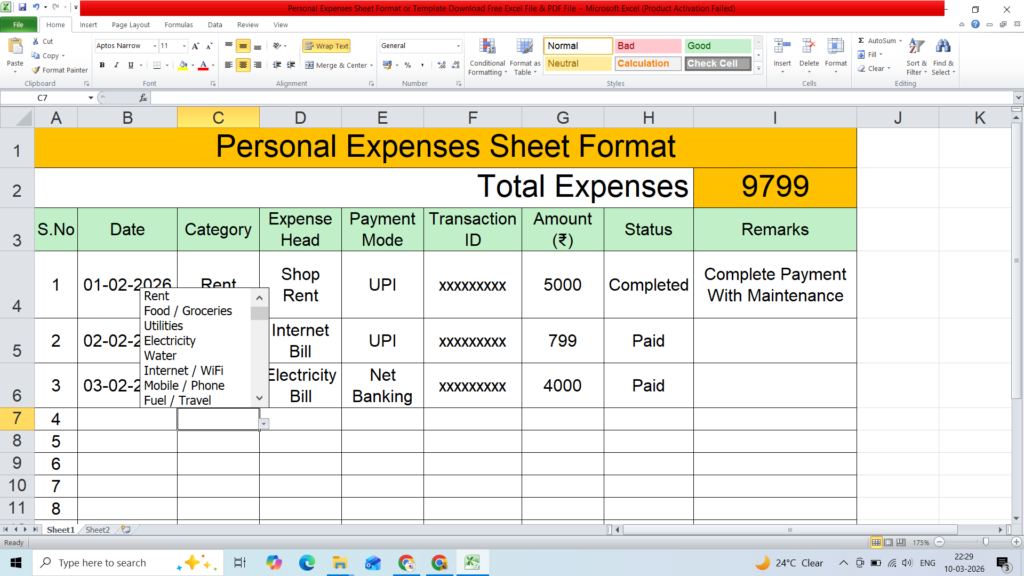Image resolution: width=1024 pixels, height=576 pixels.
Task: Apply the Check Cell style
Action: tap(718, 63)
